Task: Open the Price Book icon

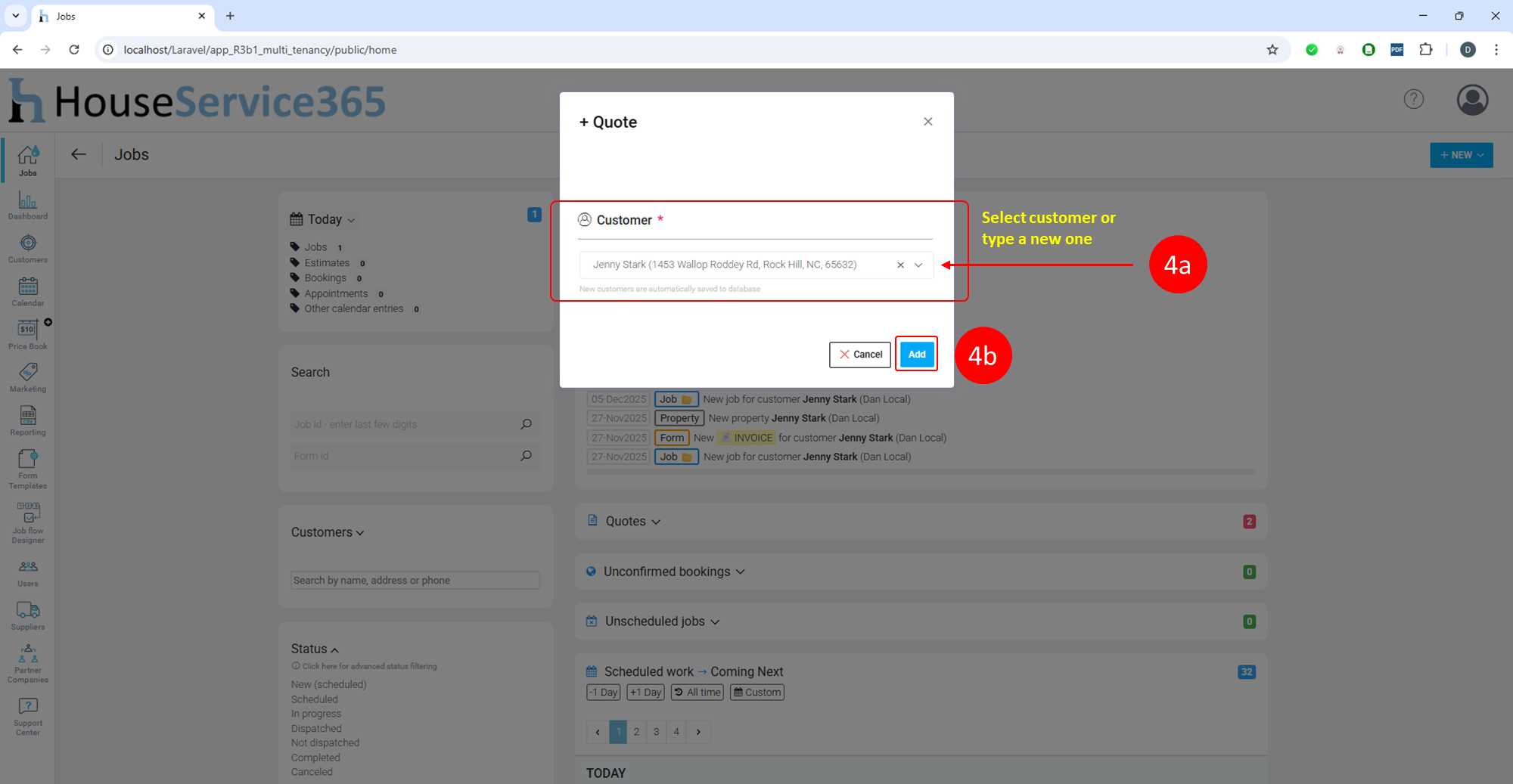Action: click(28, 335)
